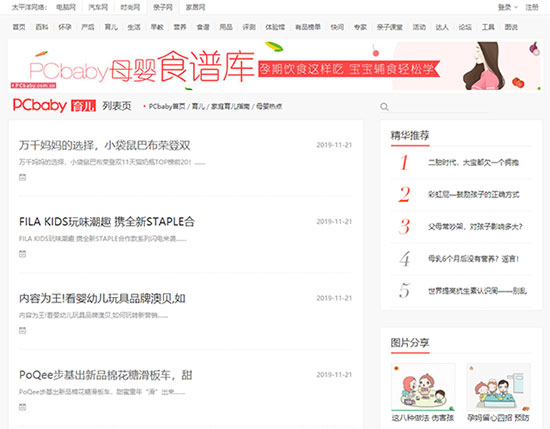The height and width of the screenshot is (429, 550).
Task: Open recommendation 2: 彩虹屁—鼓励孩子的正确方式
Action: 474,195
